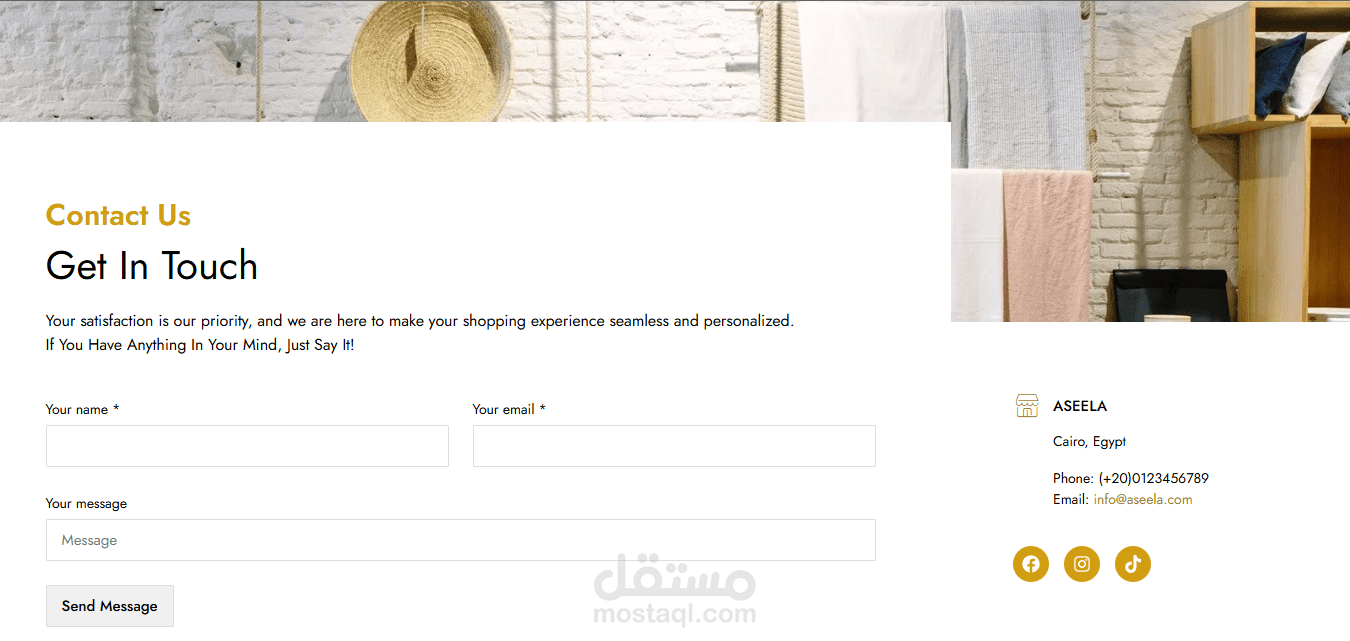Open the Facebook social icon
This screenshot has height=641, width=1350.
[1031, 564]
